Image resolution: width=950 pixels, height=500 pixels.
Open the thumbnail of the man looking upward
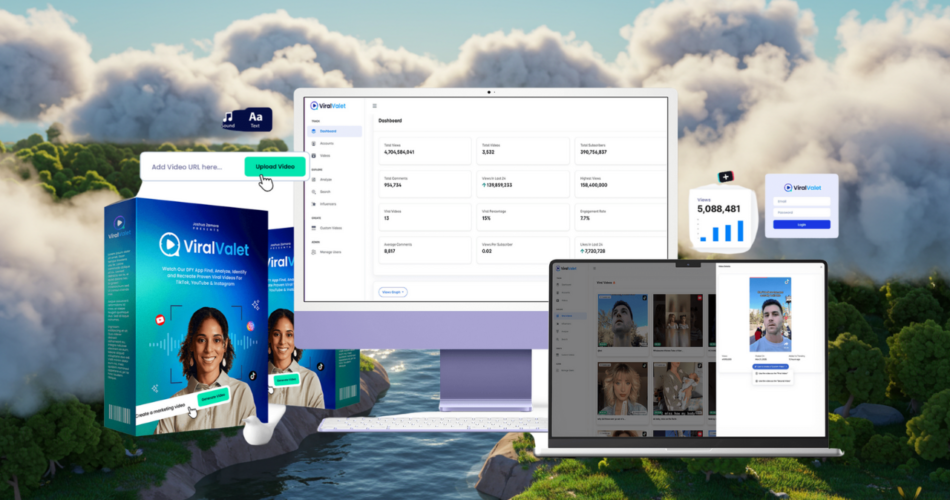(x=622, y=321)
